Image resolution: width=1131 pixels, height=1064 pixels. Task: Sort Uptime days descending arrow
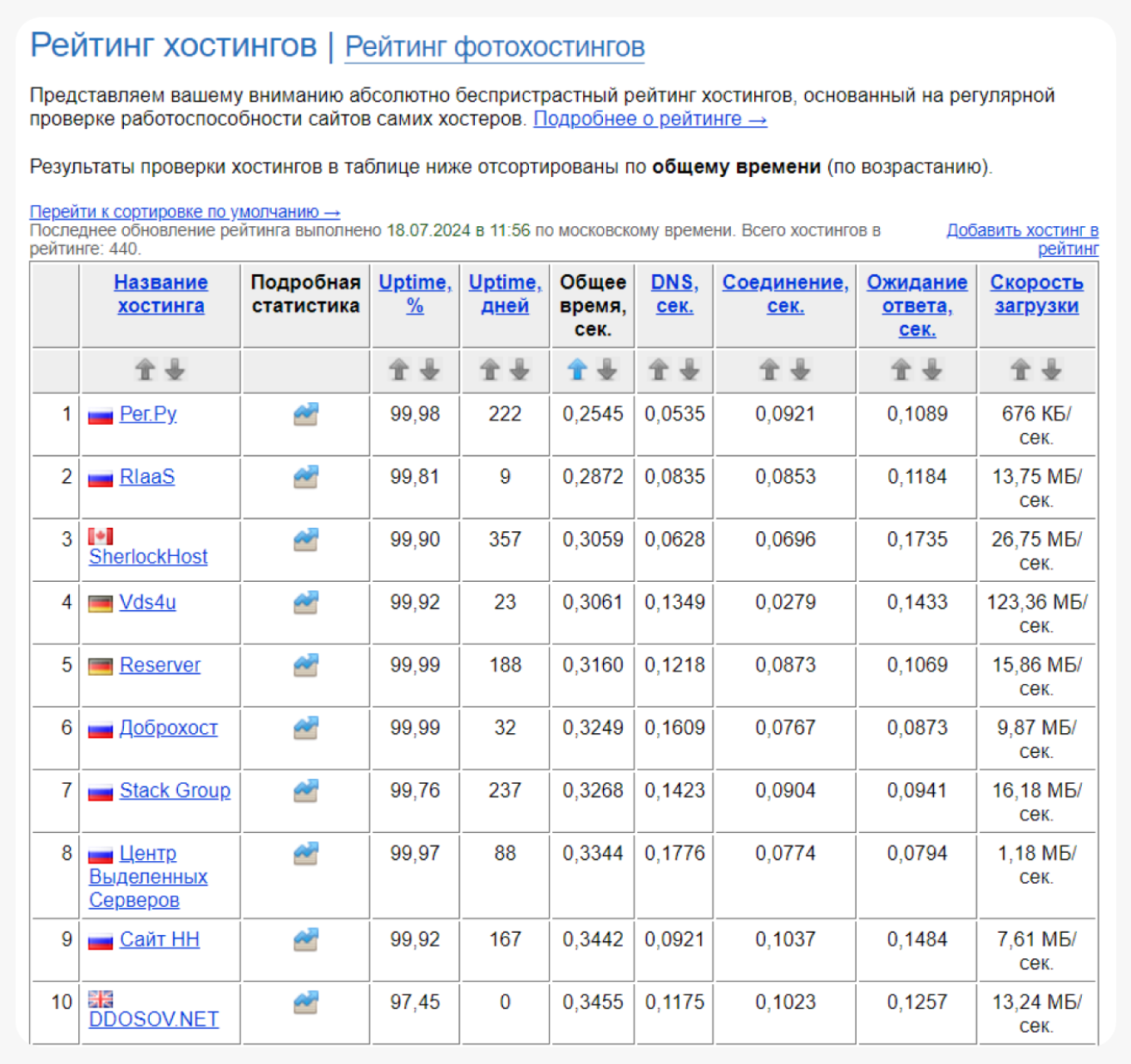click(520, 370)
